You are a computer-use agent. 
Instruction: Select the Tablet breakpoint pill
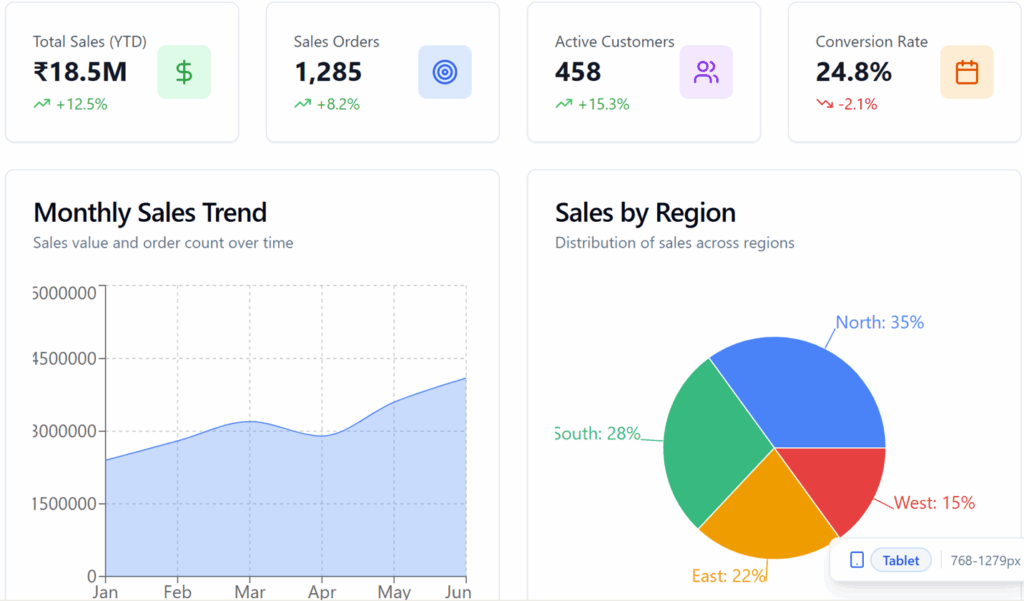tap(900, 560)
